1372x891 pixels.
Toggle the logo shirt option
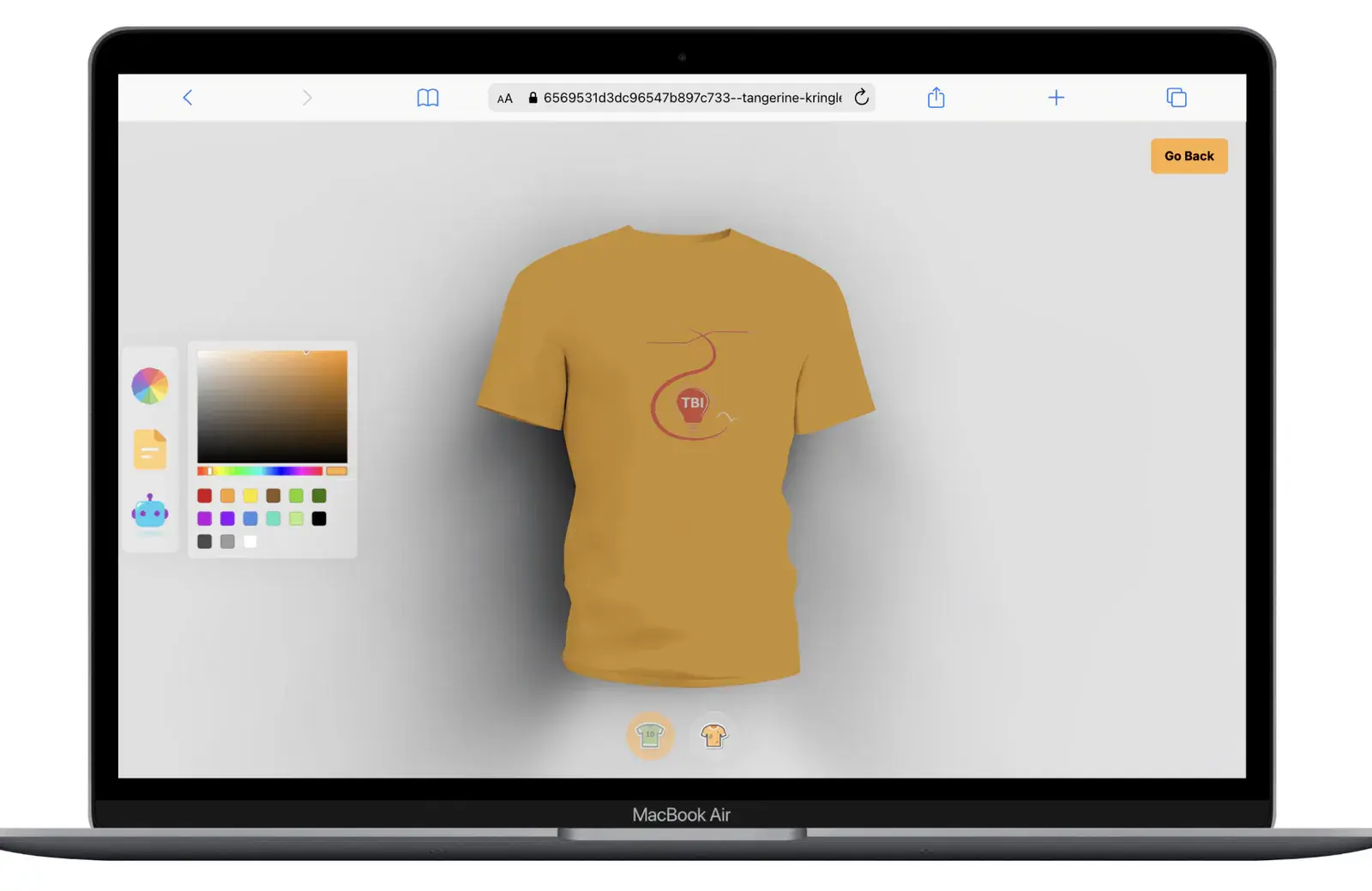[x=650, y=735]
